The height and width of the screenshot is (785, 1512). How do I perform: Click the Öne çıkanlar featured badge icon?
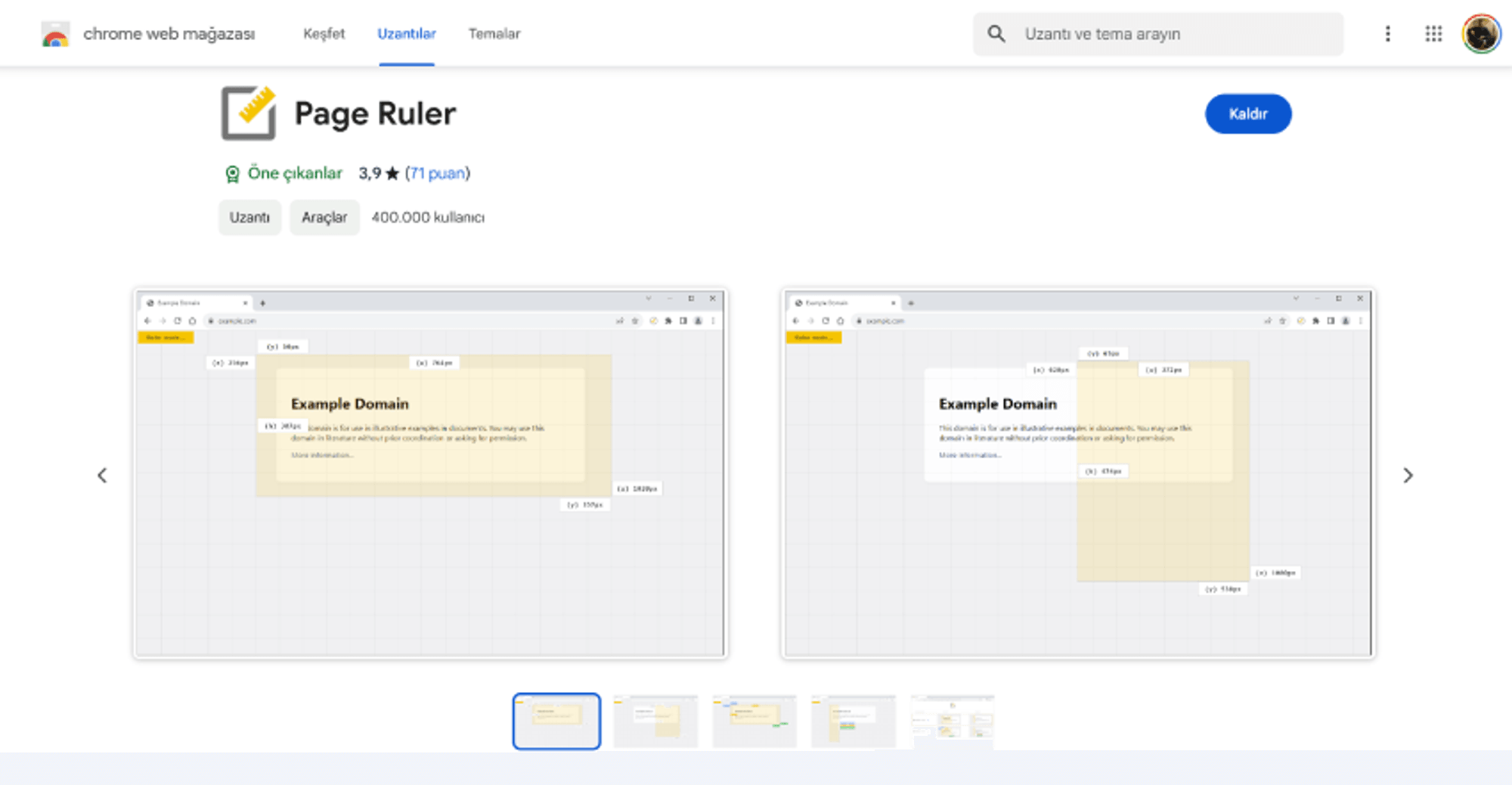click(x=232, y=174)
